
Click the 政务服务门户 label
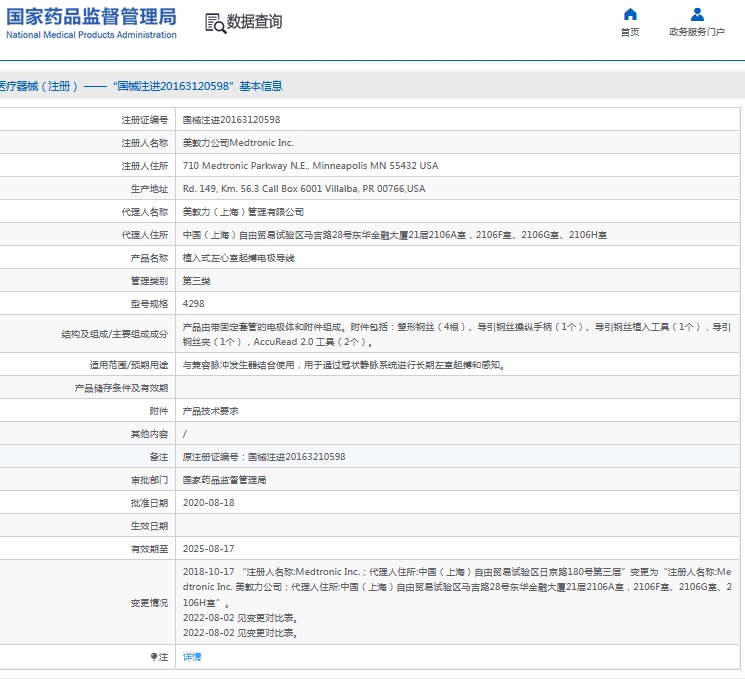click(697, 32)
